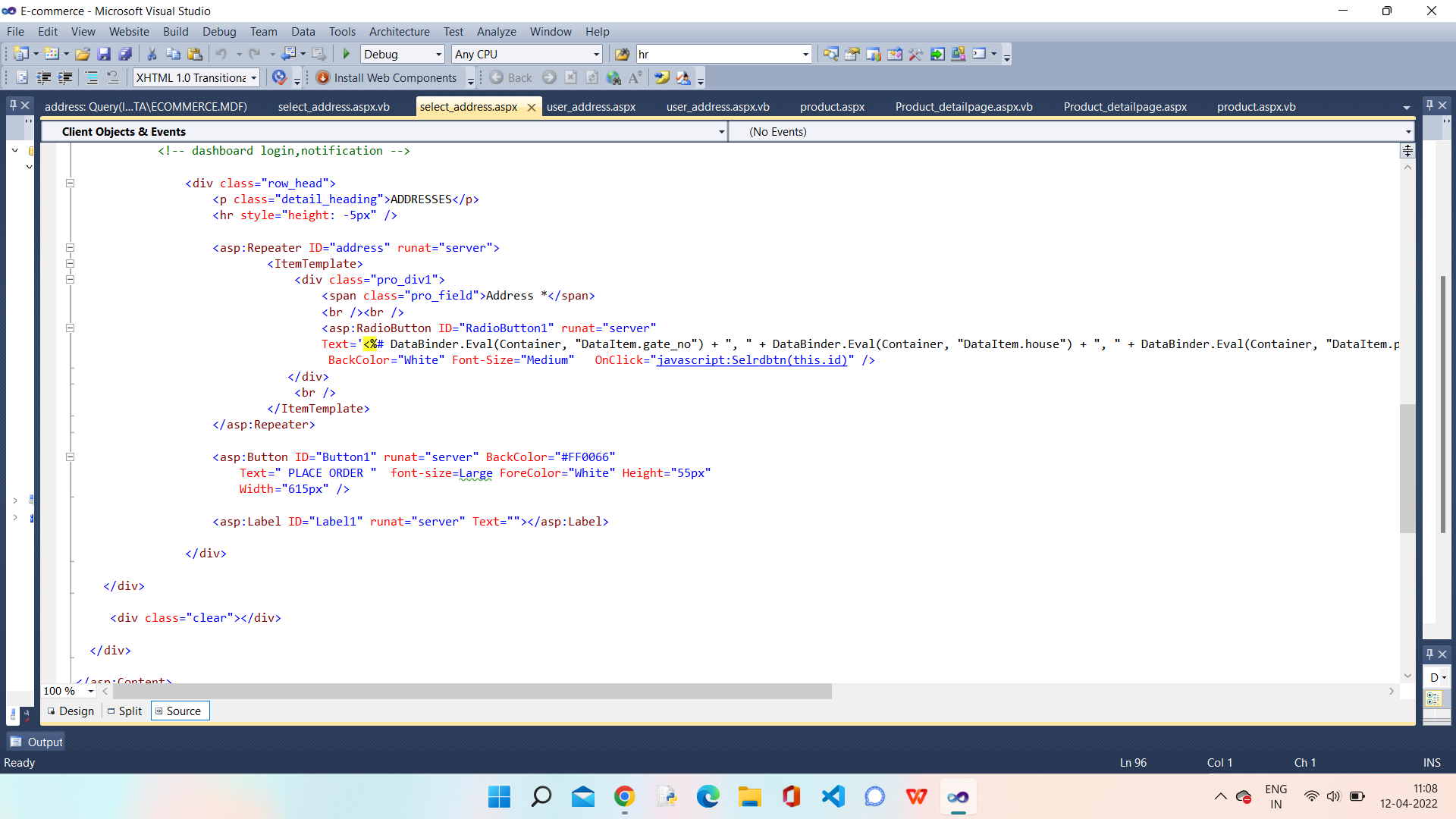Click the Decrease Indent toolbar icon
The image size is (1456, 819).
pos(45,77)
